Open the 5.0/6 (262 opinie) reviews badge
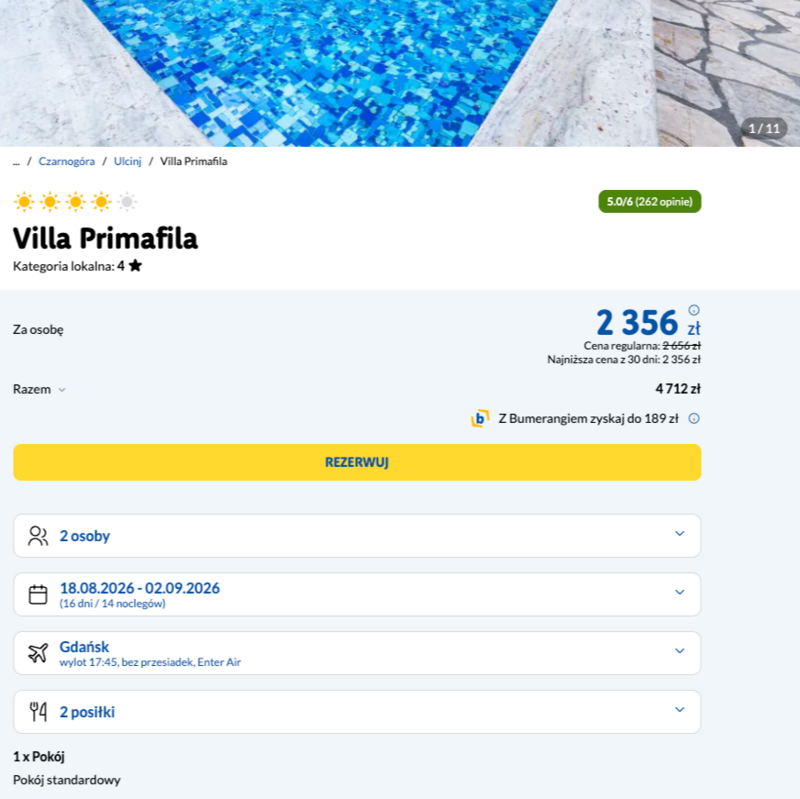 (649, 202)
